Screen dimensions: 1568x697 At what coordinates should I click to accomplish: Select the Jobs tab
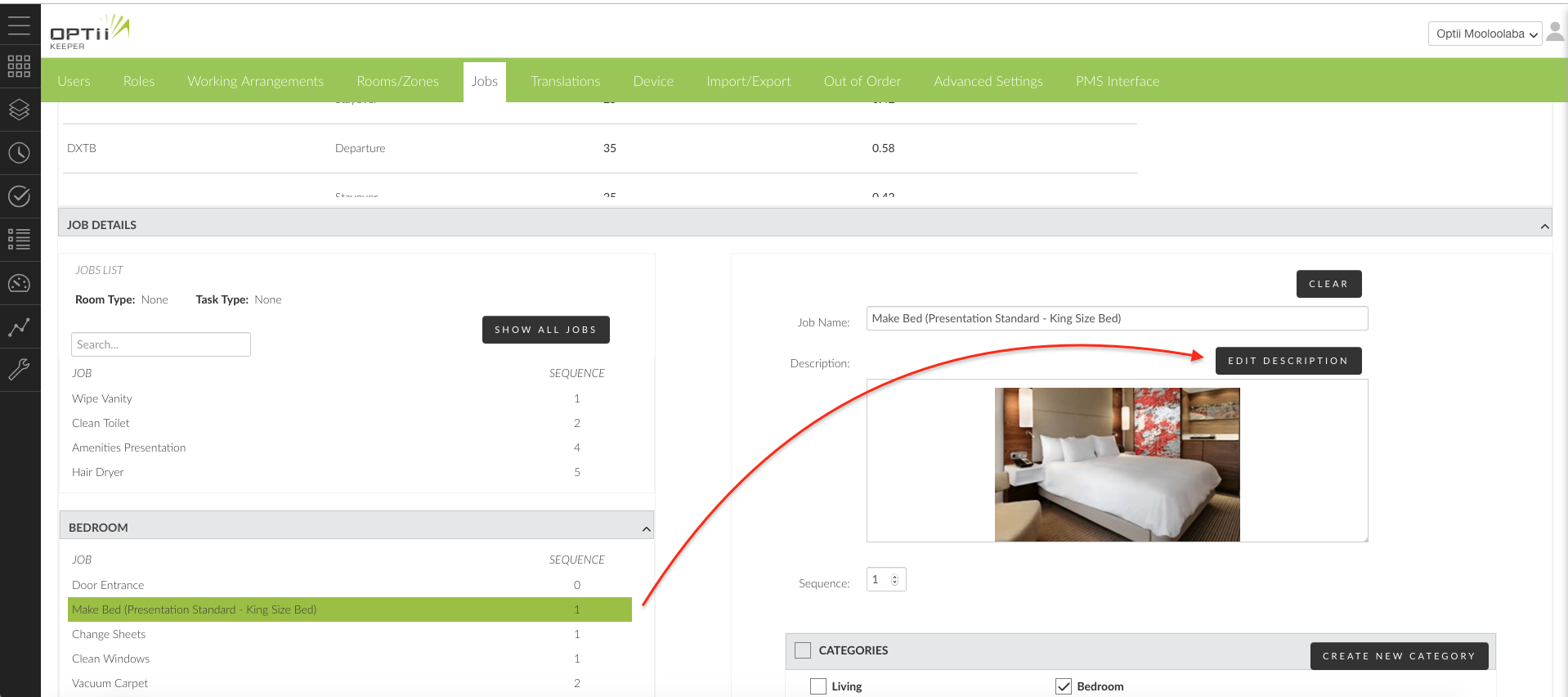[x=485, y=81]
